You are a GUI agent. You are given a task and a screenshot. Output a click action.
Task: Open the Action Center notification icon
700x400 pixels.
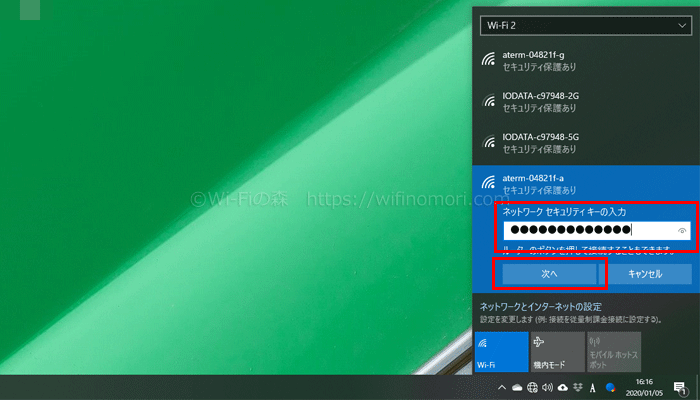pyautogui.click(x=680, y=387)
